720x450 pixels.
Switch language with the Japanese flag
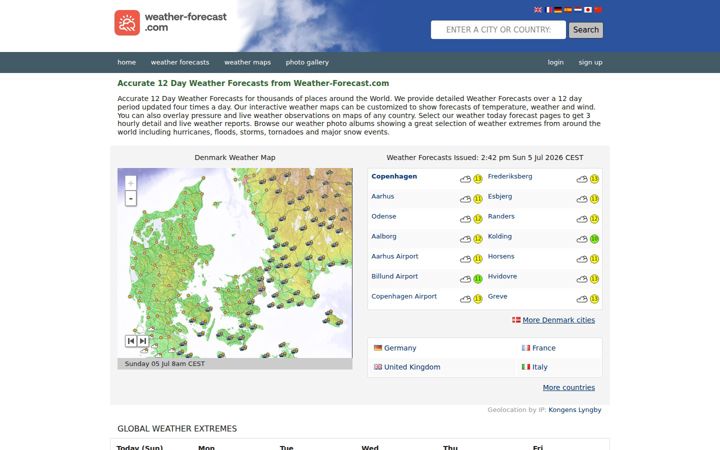tap(588, 10)
